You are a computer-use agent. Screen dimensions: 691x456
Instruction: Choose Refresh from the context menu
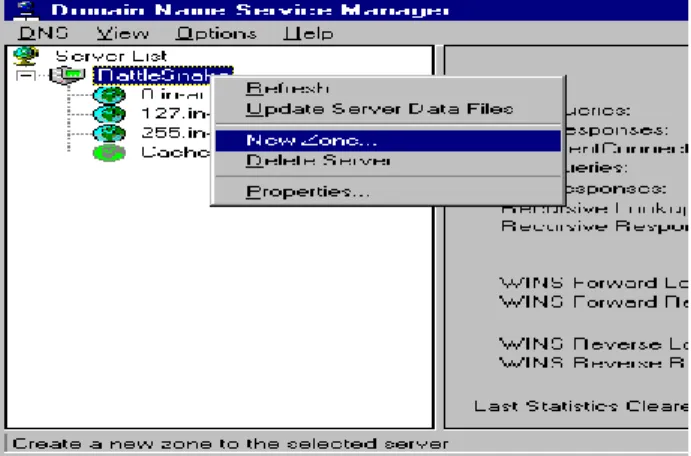(x=388, y=88)
